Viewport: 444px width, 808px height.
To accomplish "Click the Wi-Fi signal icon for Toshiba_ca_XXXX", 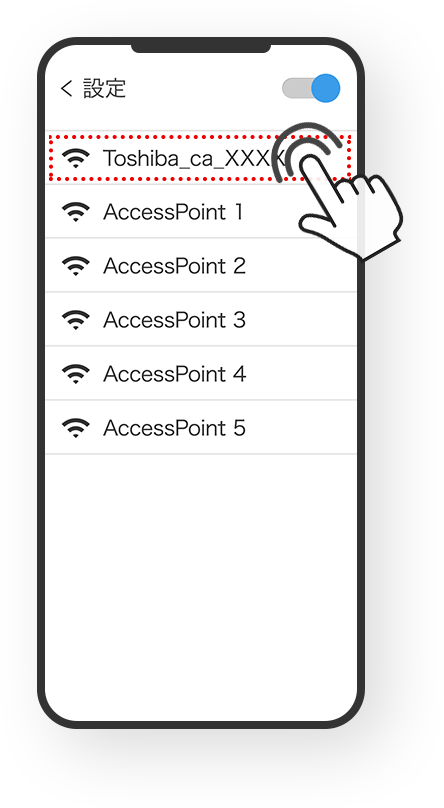I will point(76,158).
